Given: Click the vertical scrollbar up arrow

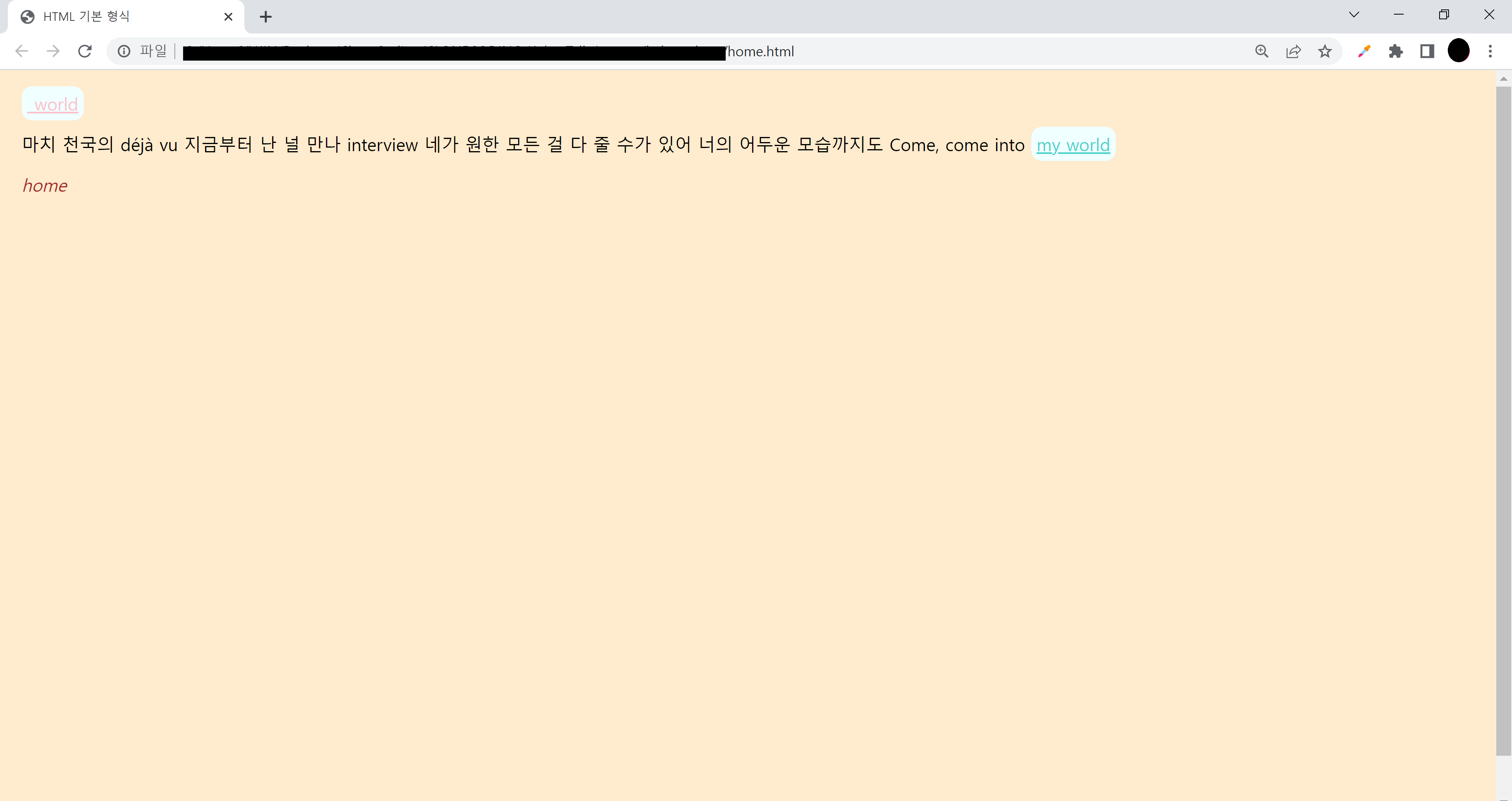Looking at the screenshot, I should pyautogui.click(x=1503, y=79).
